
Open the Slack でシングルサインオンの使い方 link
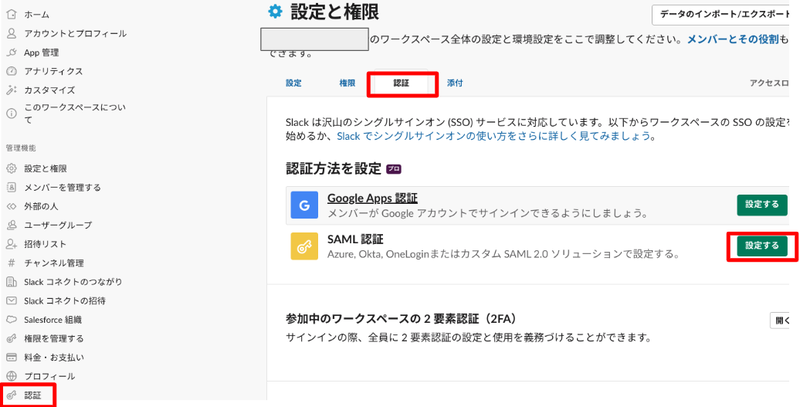click(x=494, y=136)
